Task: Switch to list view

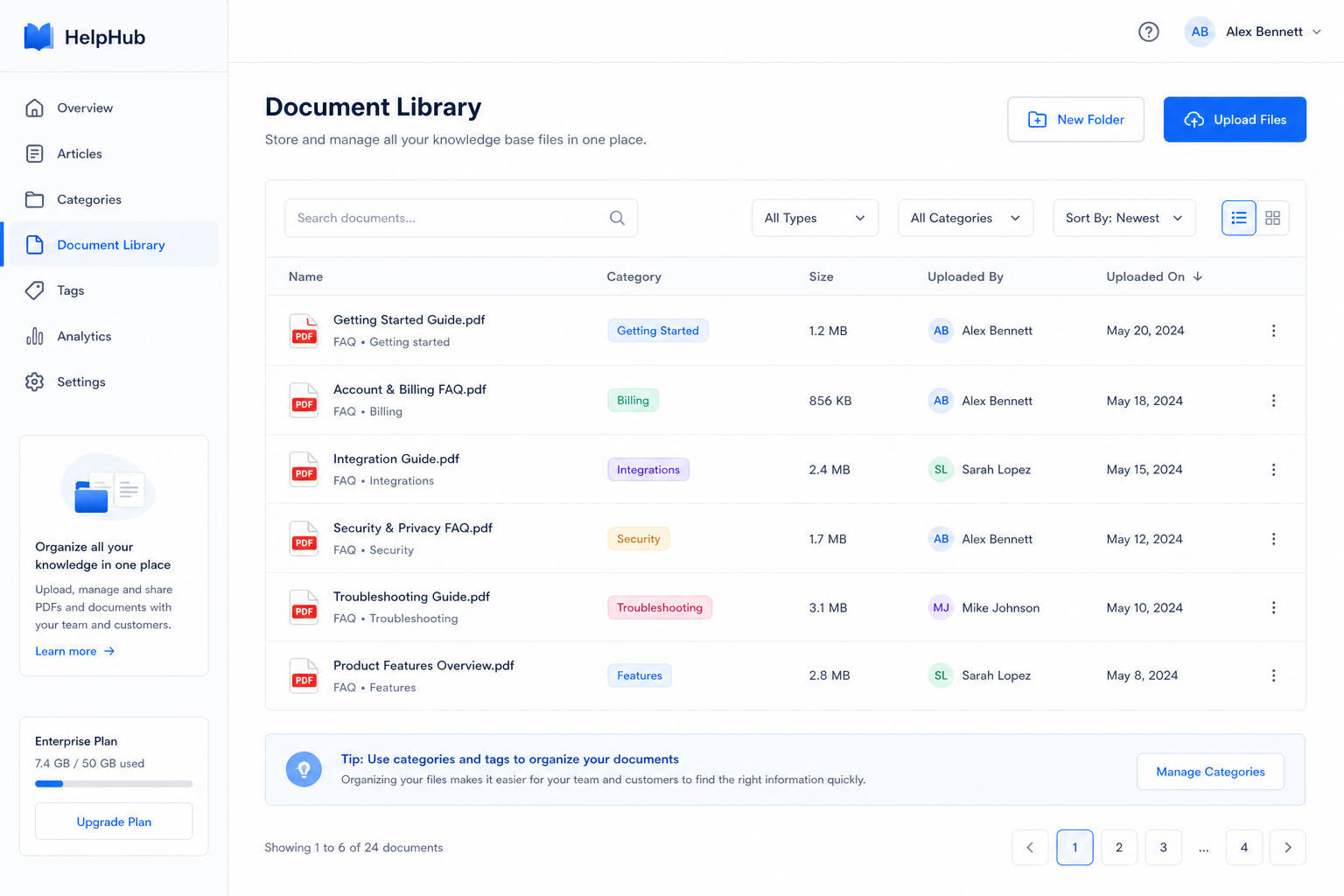Action: pos(1238,218)
